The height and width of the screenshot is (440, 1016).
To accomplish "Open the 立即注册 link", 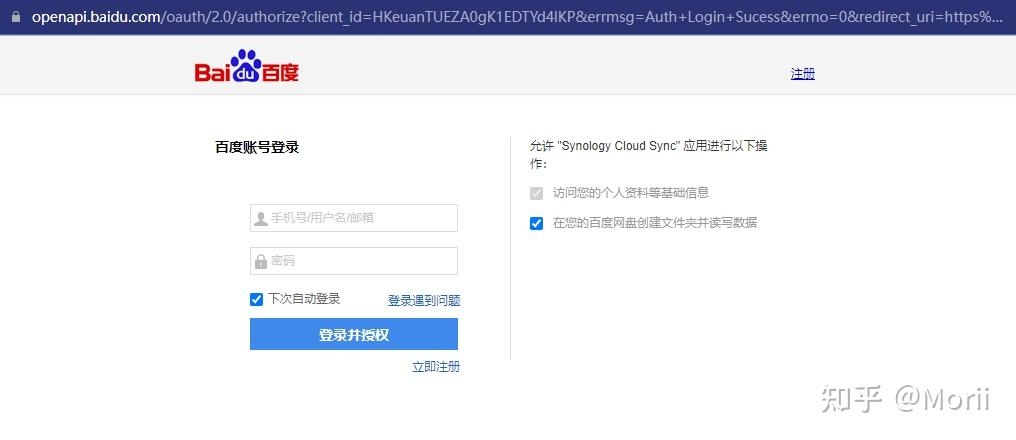I will tap(436, 367).
